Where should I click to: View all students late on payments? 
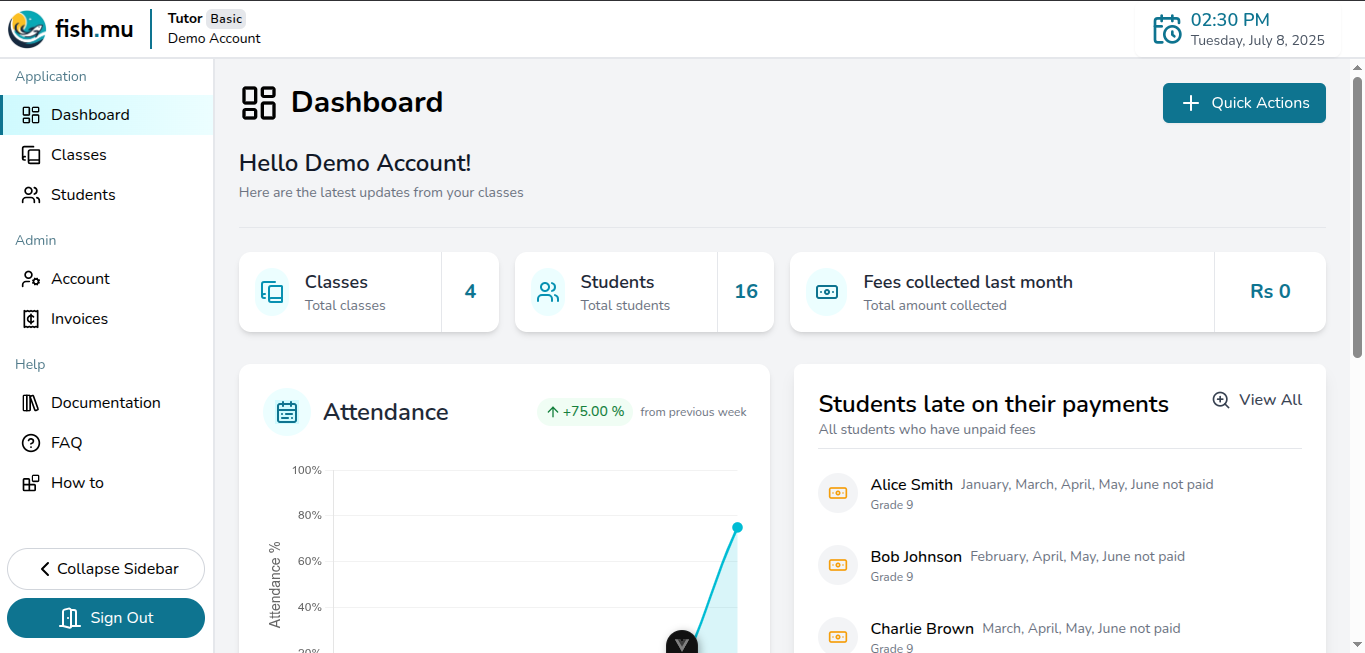[1257, 400]
